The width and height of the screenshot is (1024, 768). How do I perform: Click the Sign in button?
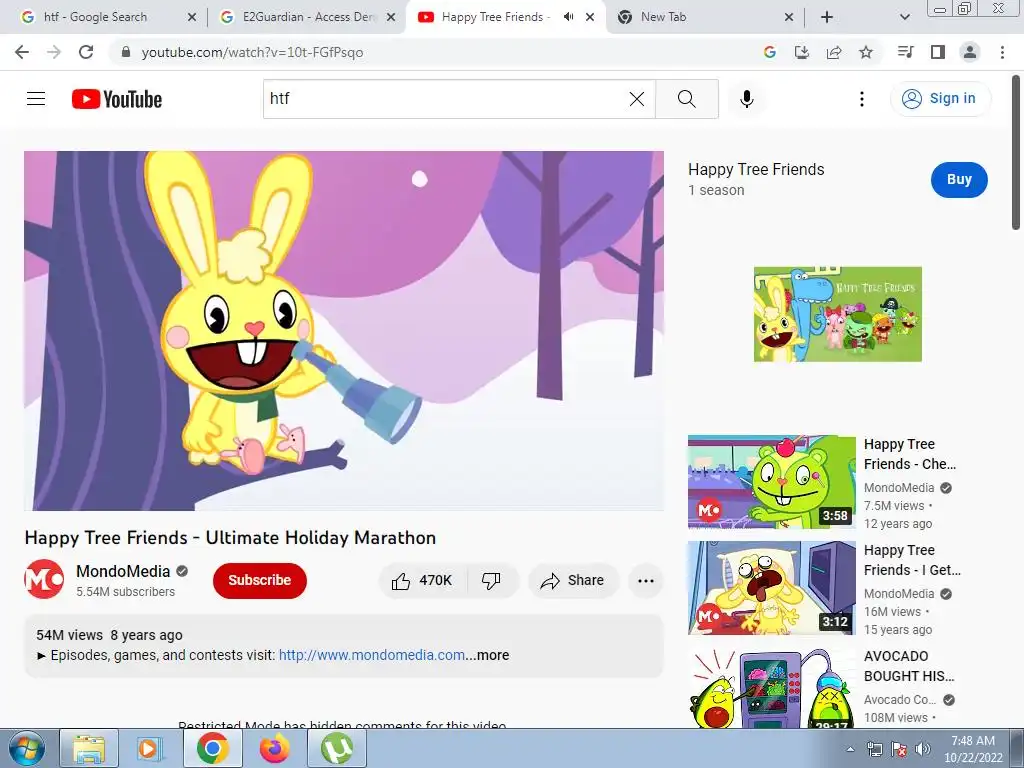tap(940, 99)
